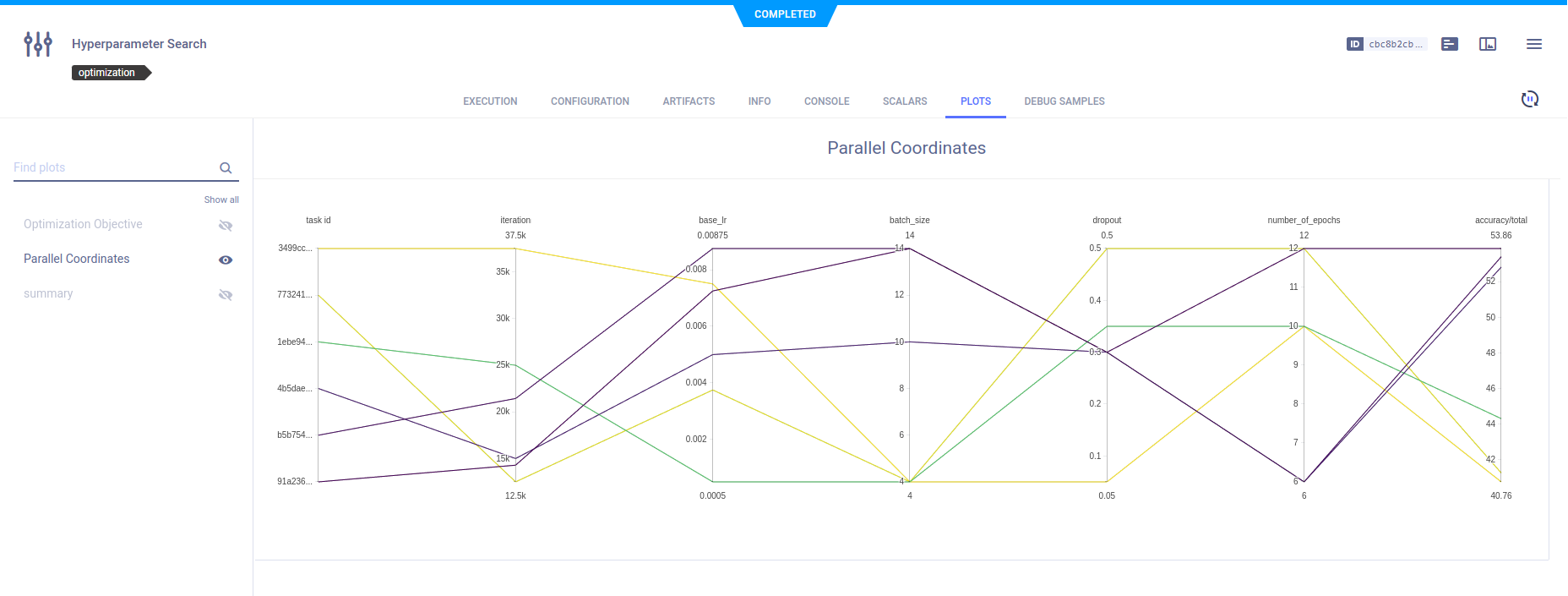The width and height of the screenshot is (1568, 596).
Task: Open the hamburger actions menu
Action: click(x=1534, y=44)
